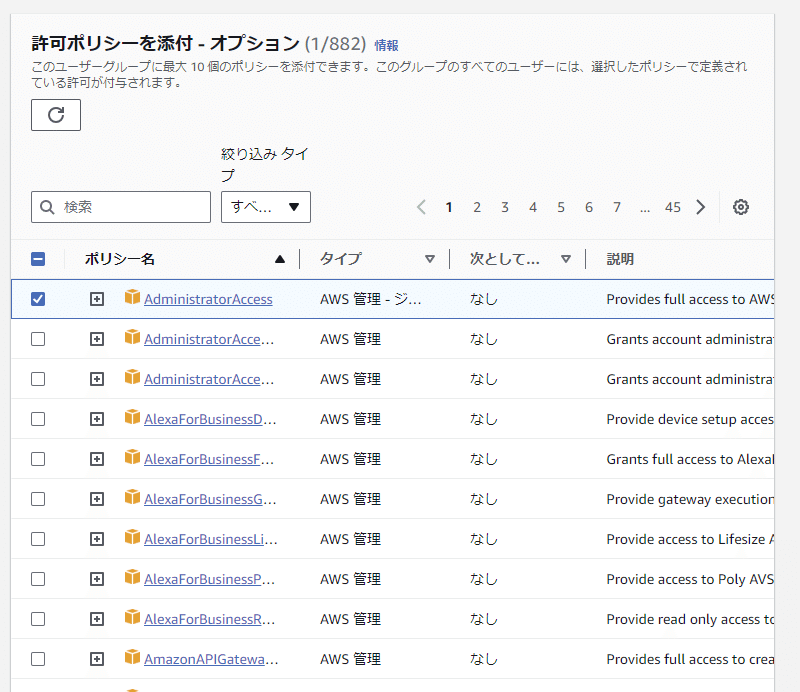Image resolution: width=800 pixels, height=692 pixels.
Task: Open the 情報 info link
Action: [386, 45]
